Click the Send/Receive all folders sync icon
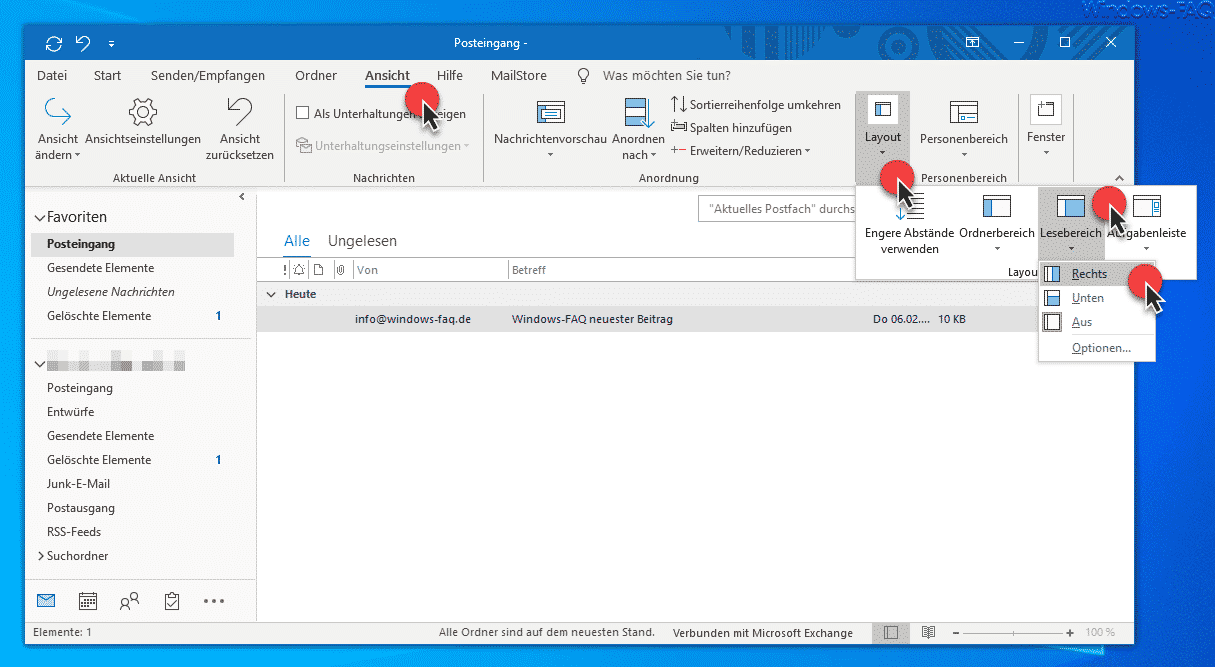 [x=54, y=43]
